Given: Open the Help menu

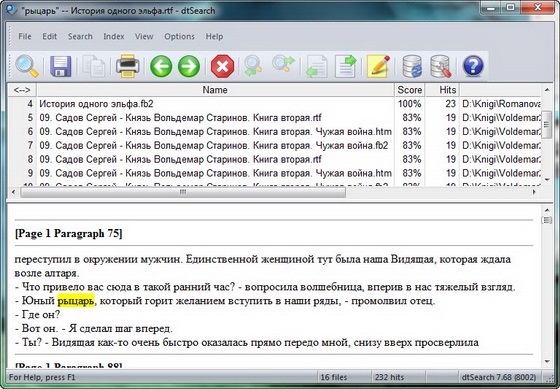Looking at the screenshot, I should pyautogui.click(x=214, y=36).
